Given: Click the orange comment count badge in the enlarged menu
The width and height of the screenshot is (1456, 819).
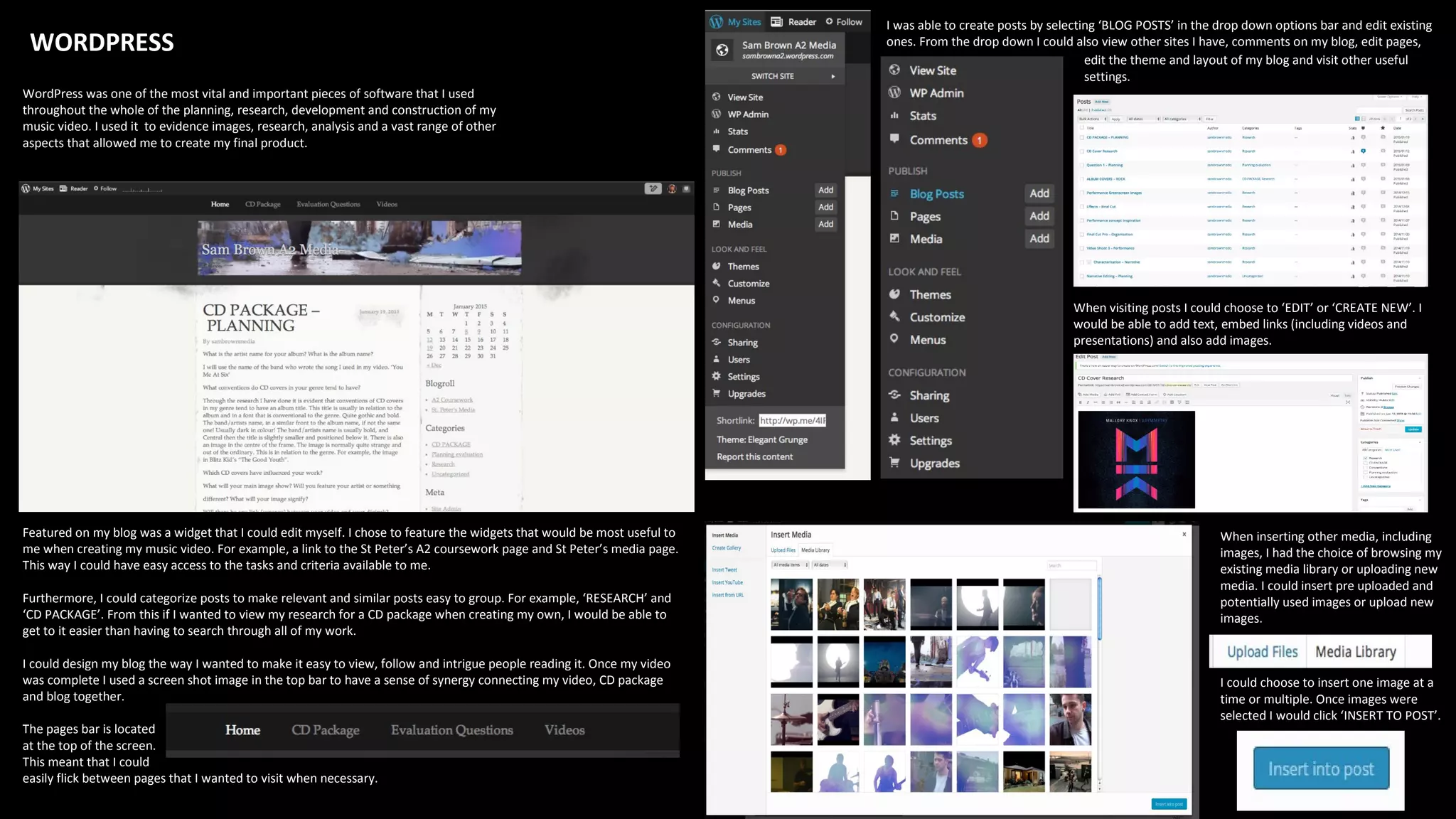Looking at the screenshot, I should (979, 140).
